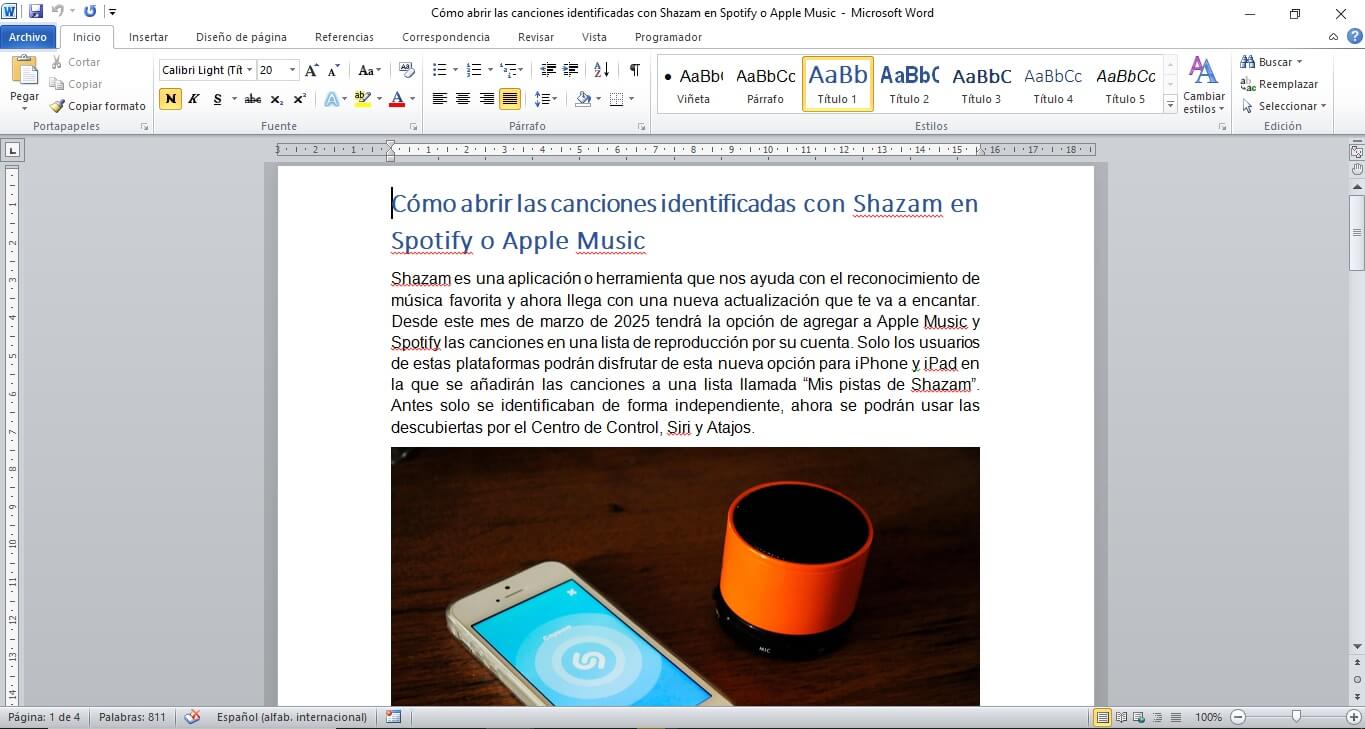
Task: Center the paragraph text
Action: (x=463, y=99)
